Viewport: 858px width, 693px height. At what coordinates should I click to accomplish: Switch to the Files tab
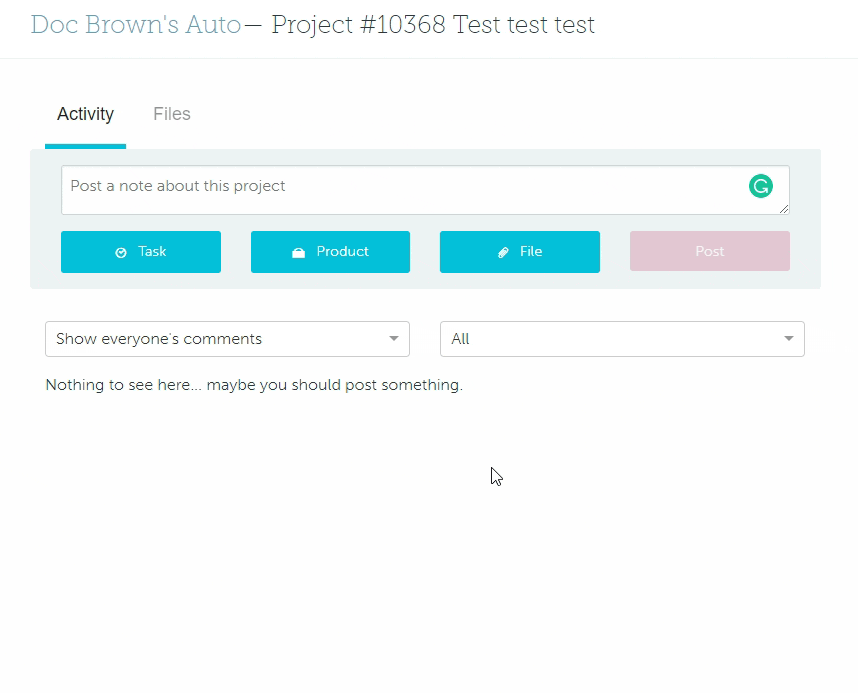pos(172,114)
